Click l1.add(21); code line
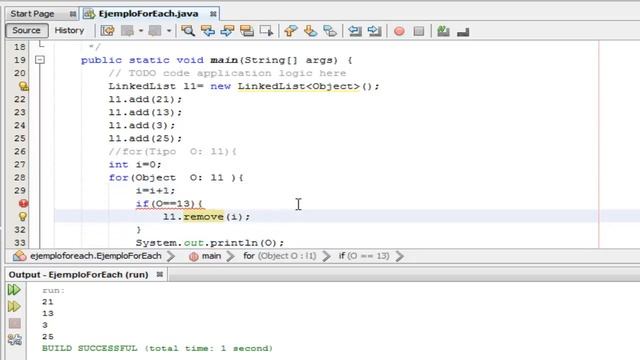This screenshot has height=360, width=640. [x=145, y=99]
